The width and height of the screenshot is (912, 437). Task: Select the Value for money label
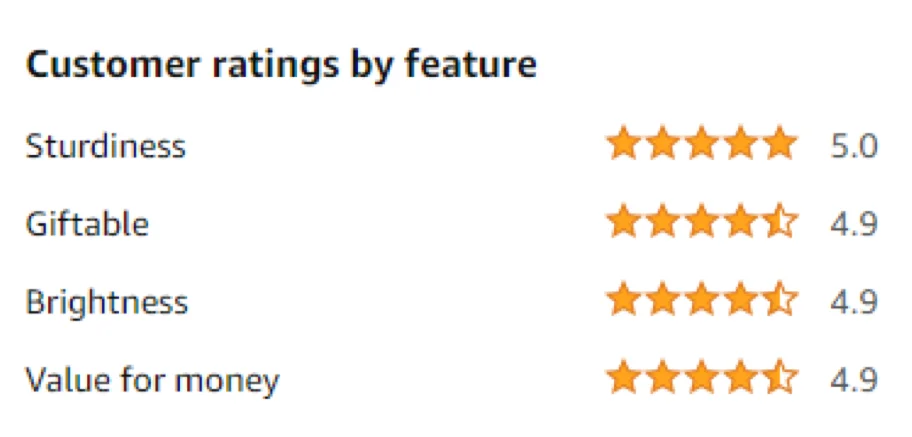pyautogui.click(x=152, y=380)
